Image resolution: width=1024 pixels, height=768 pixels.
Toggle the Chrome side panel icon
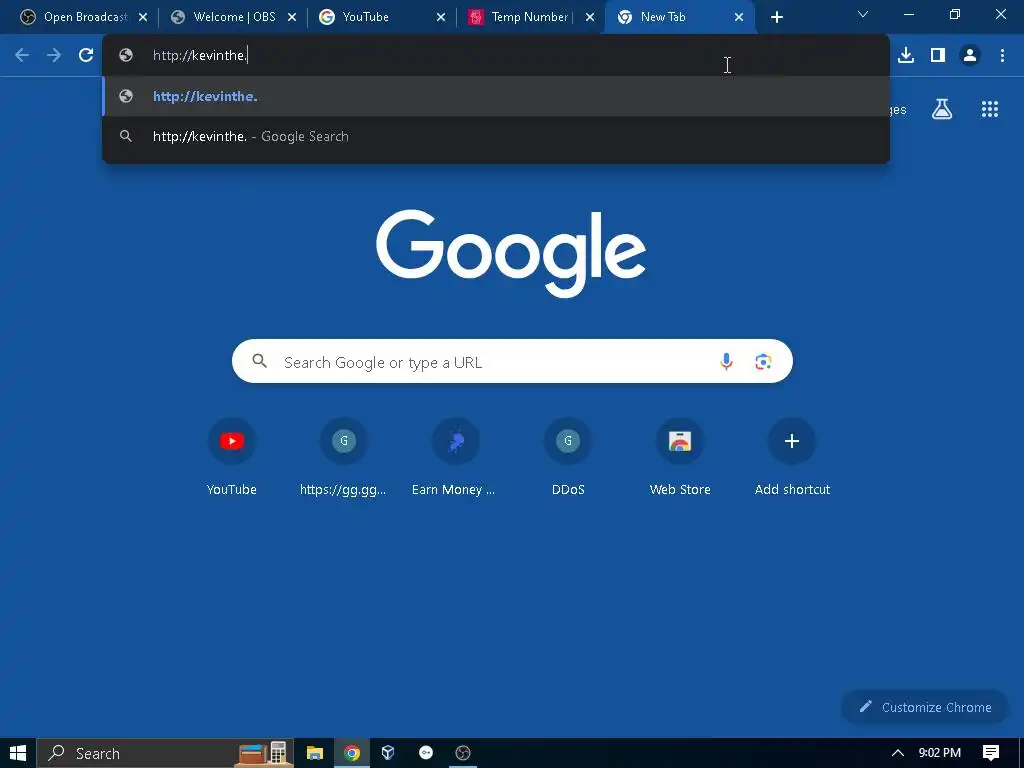tap(938, 56)
